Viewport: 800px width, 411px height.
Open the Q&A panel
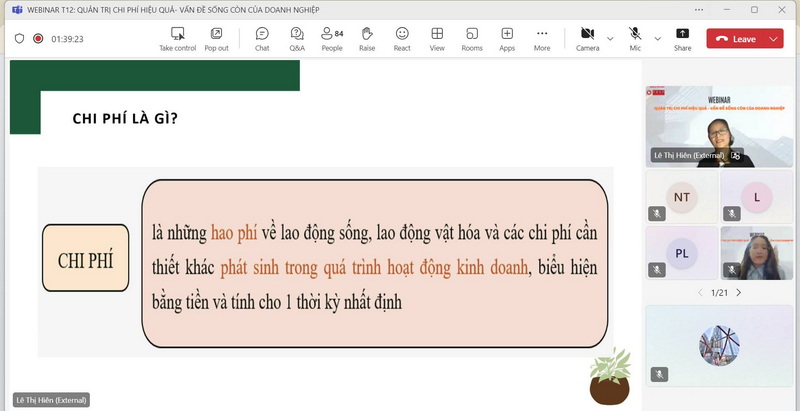297,38
